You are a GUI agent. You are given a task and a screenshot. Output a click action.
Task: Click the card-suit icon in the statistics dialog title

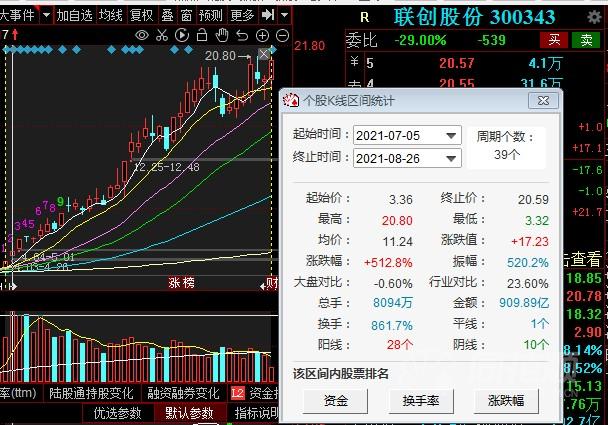[291, 100]
